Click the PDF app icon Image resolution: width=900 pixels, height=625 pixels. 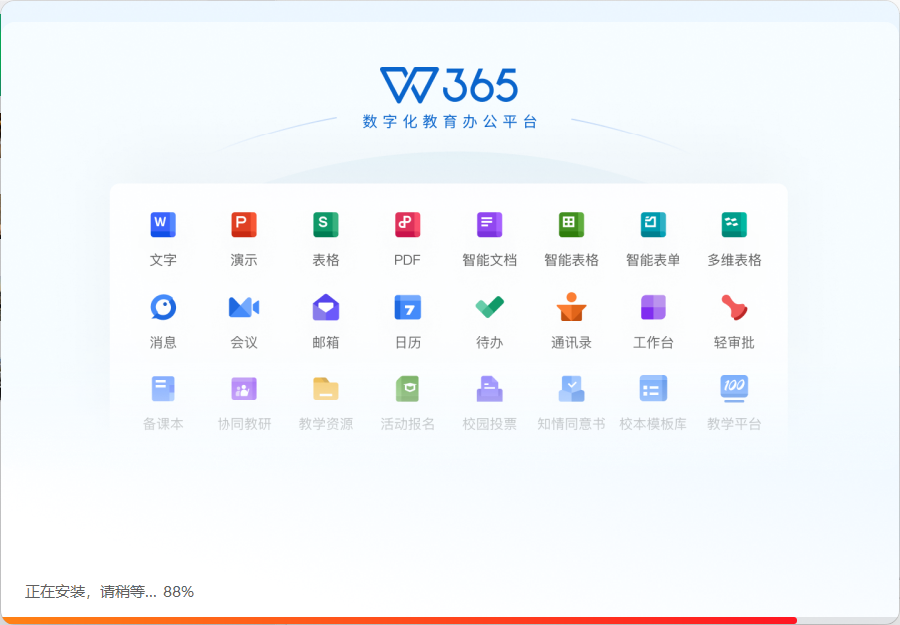[408, 224]
